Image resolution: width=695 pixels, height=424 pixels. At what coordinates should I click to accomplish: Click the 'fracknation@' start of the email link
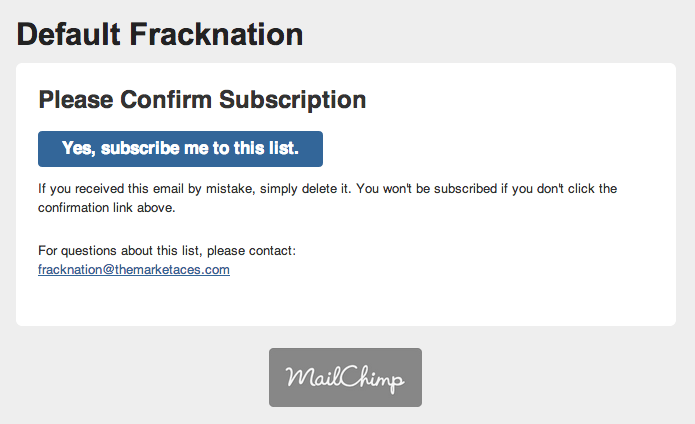point(76,269)
